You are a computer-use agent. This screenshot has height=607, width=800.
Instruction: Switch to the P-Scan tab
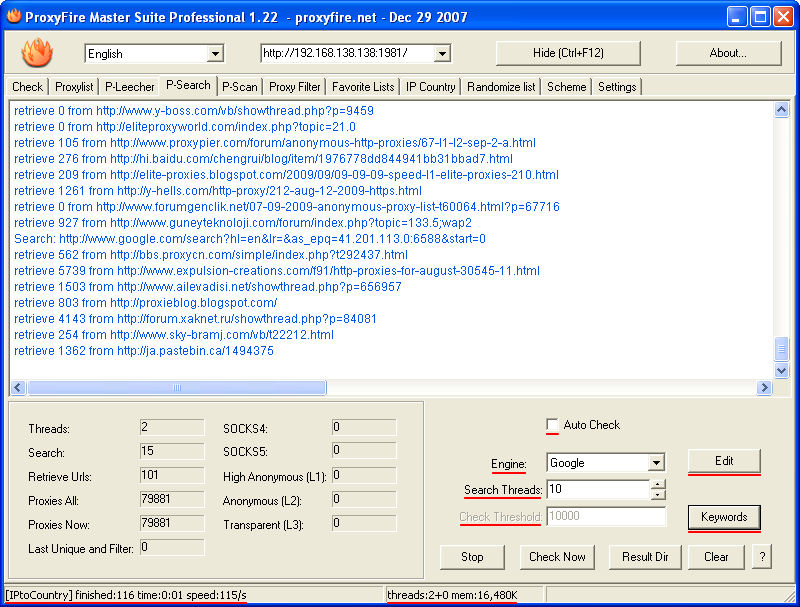click(240, 87)
